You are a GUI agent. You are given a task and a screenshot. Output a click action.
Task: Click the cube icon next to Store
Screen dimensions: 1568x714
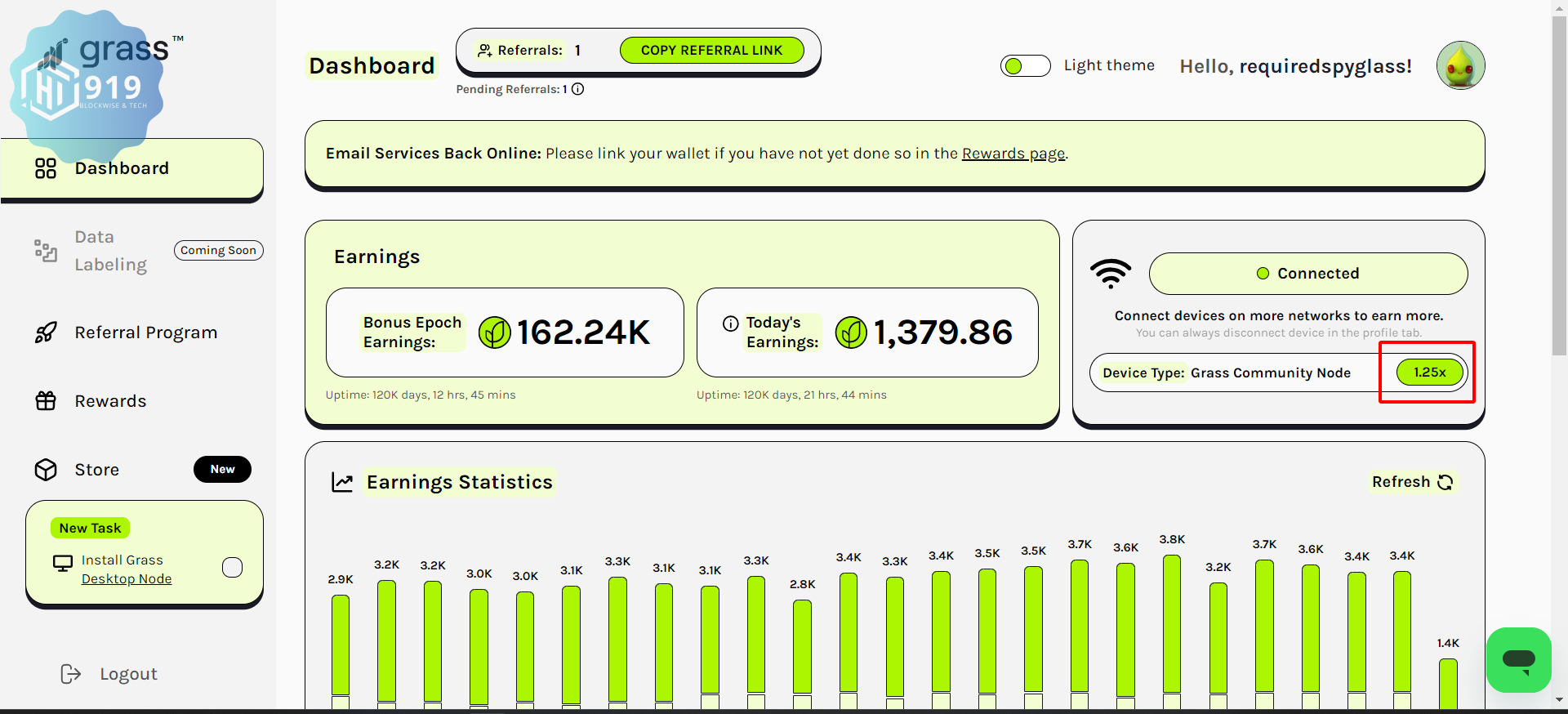point(46,470)
